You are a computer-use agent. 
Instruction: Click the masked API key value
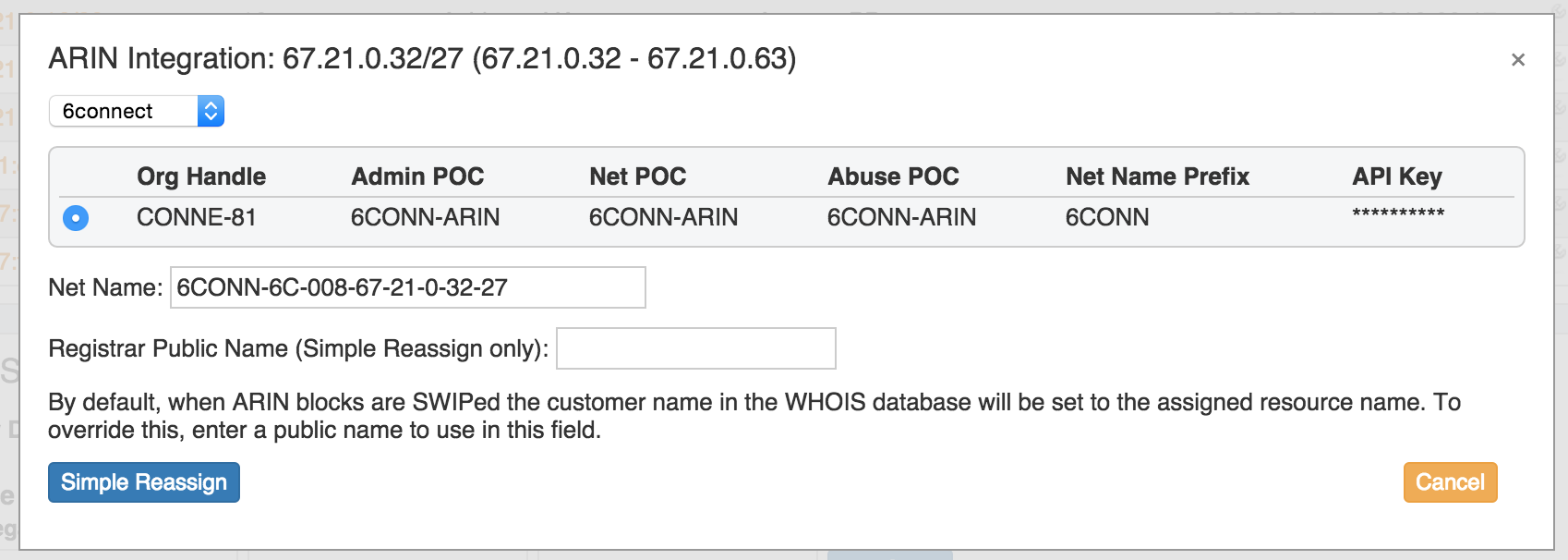(x=1398, y=214)
